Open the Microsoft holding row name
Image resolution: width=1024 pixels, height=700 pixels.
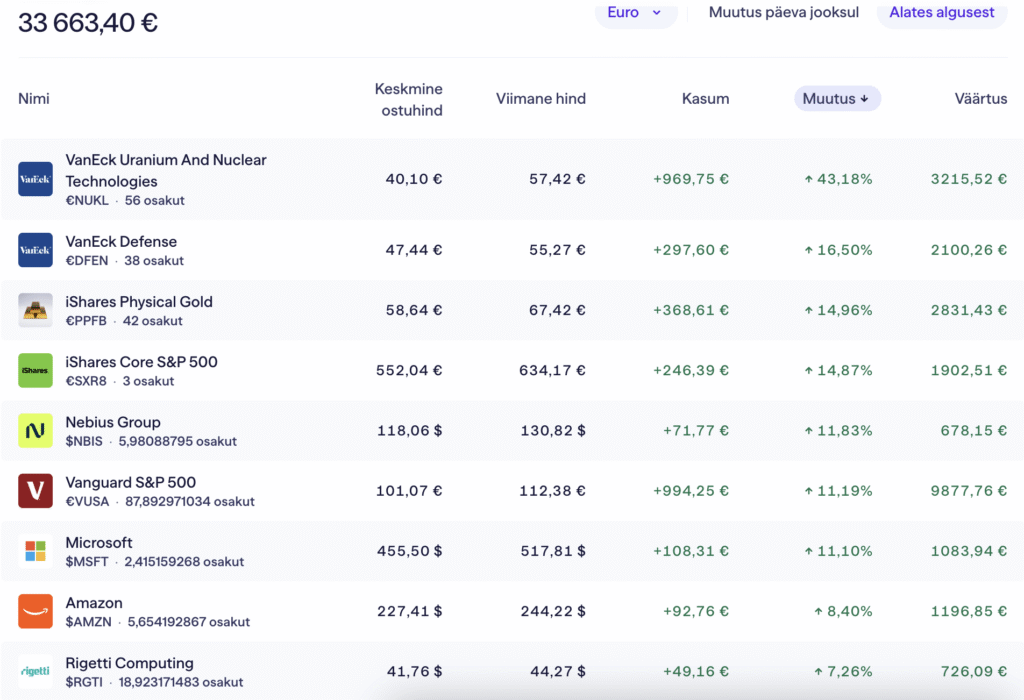coord(99,543)
